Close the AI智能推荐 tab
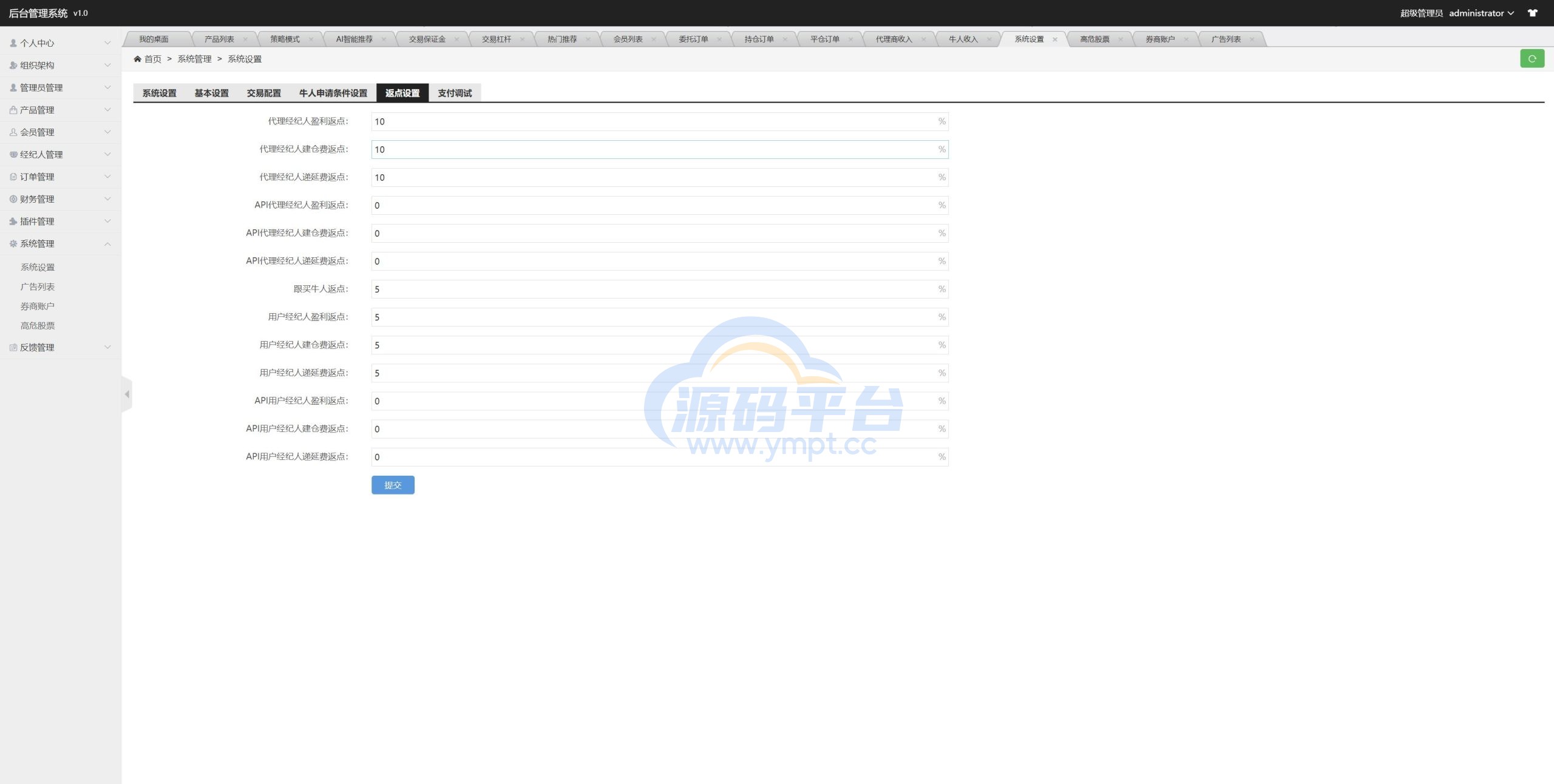Viewport: 1554px width, 784px height. 384,39
